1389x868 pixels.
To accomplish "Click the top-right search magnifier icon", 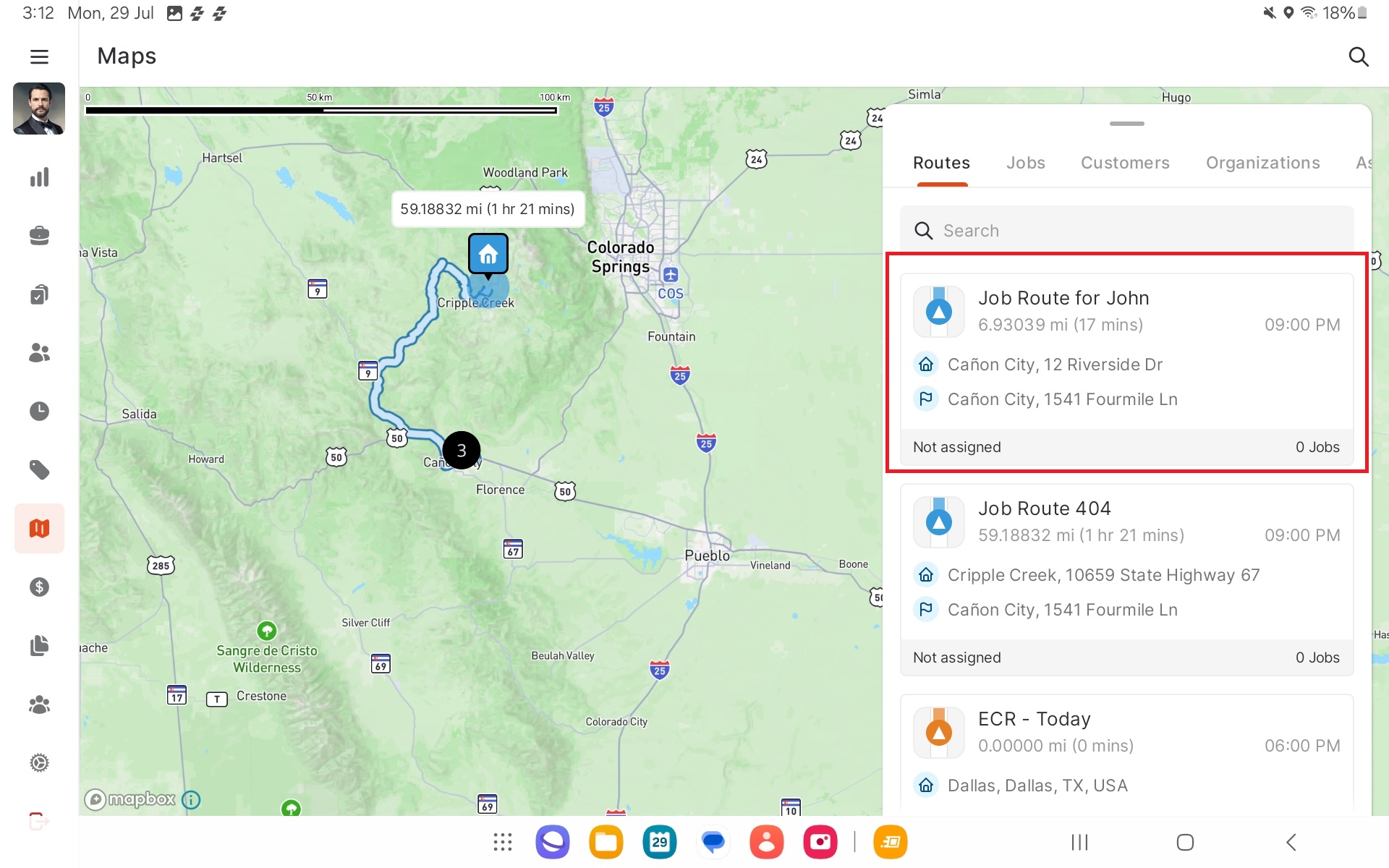I will tap(1358, 56).
